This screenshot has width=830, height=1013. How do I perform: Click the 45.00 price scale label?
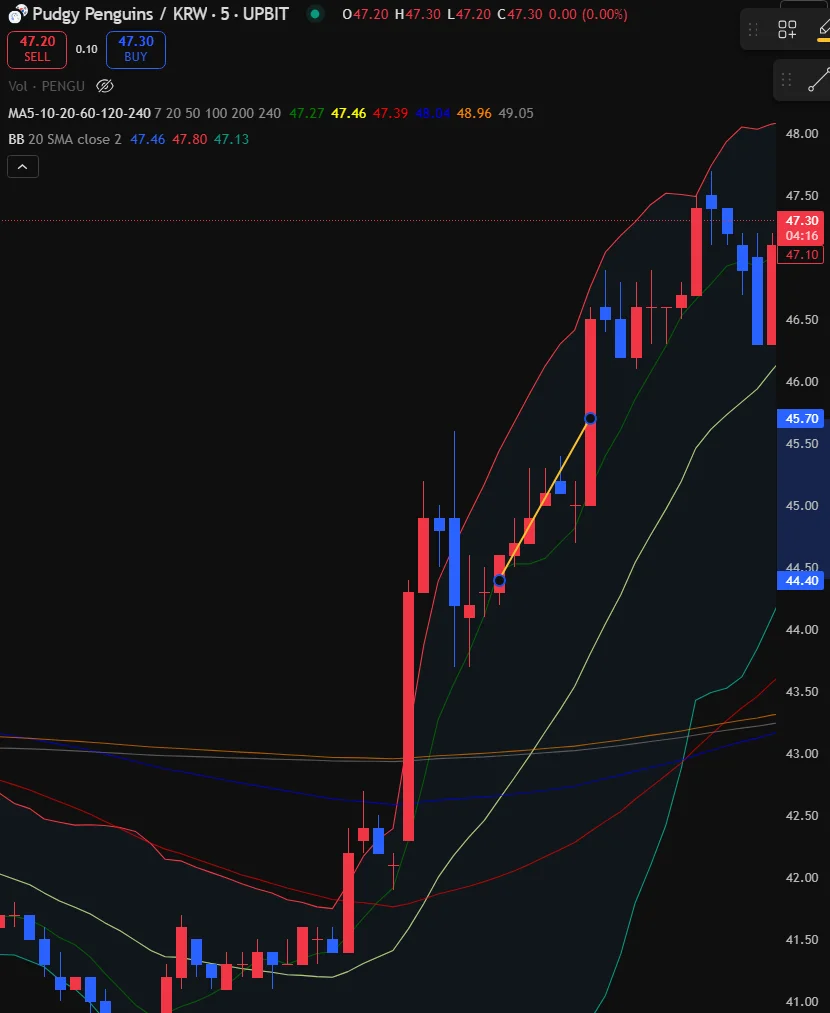pos(802,506)
